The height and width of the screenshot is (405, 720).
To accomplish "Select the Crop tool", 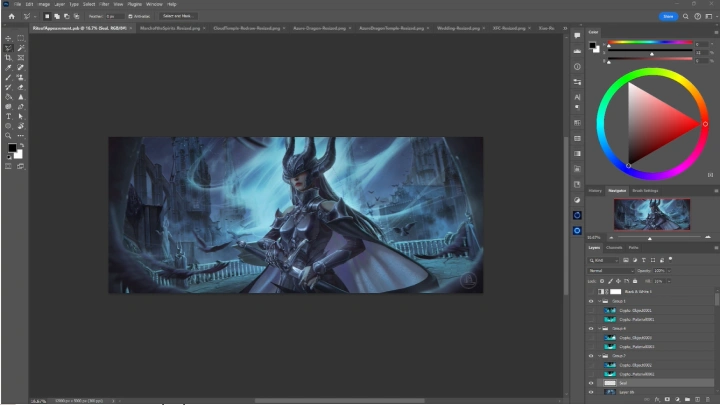I will 8,58.
